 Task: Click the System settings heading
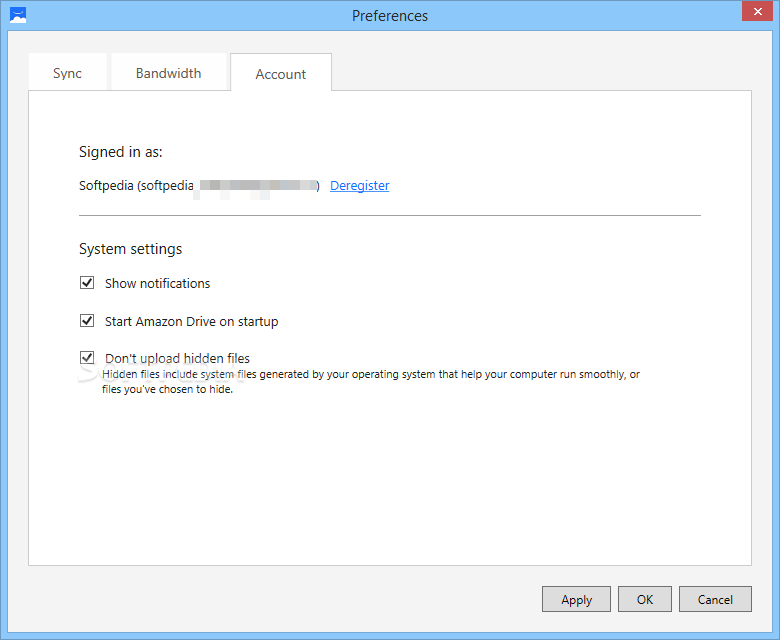[130, 249]
